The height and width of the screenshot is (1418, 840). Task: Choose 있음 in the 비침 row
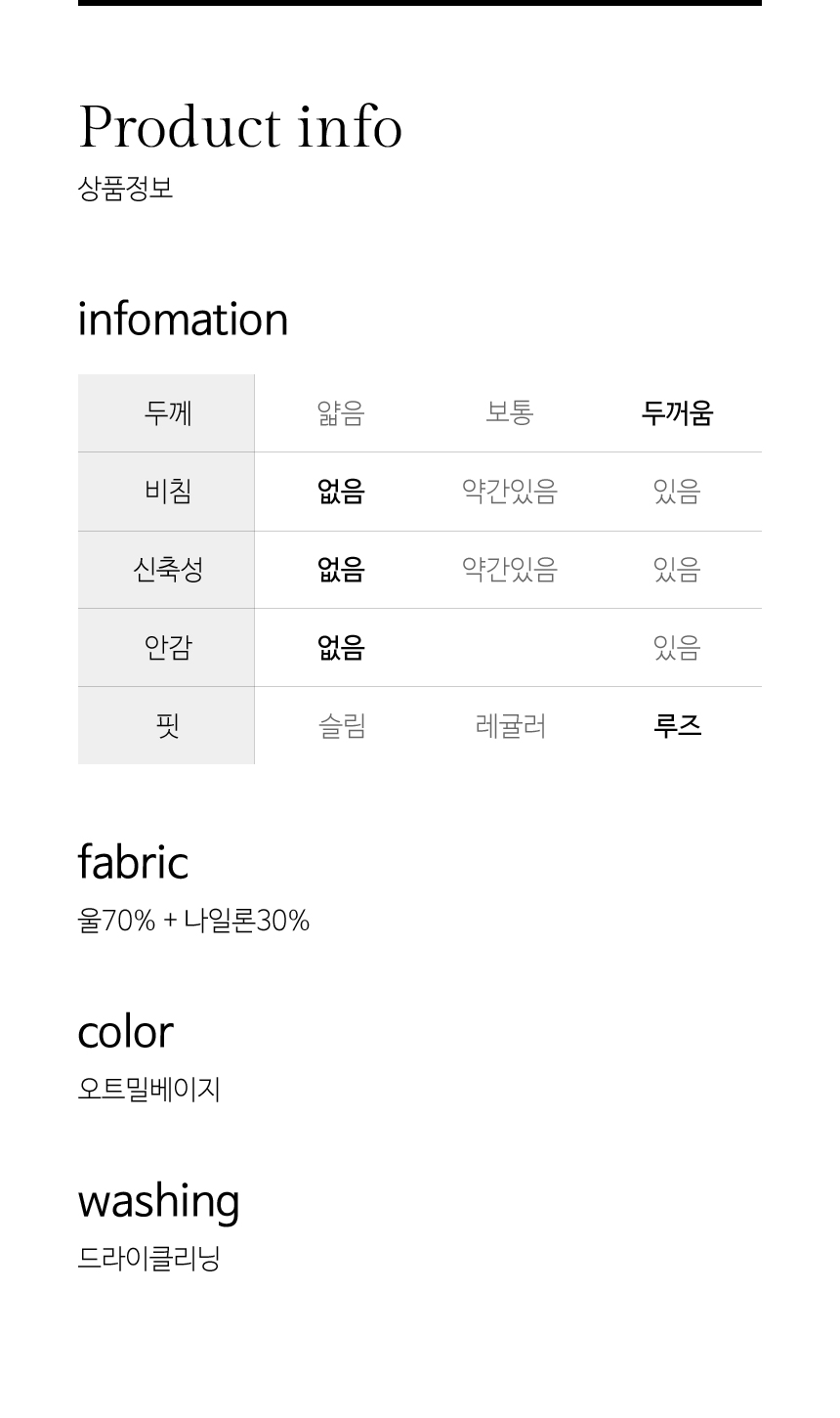tap(677, 491)
